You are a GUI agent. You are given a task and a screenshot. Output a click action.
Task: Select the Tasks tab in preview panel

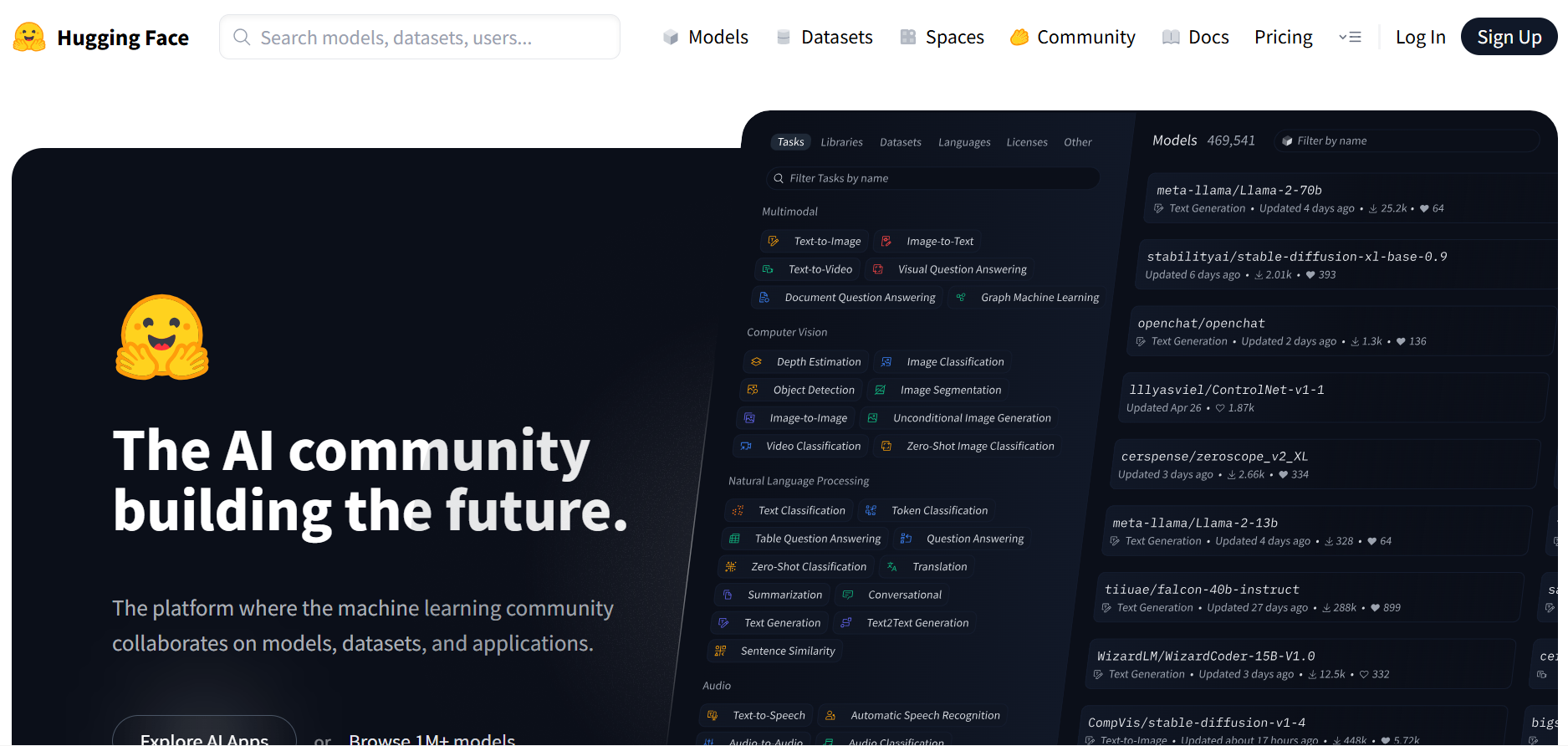(x=790, y=142)
